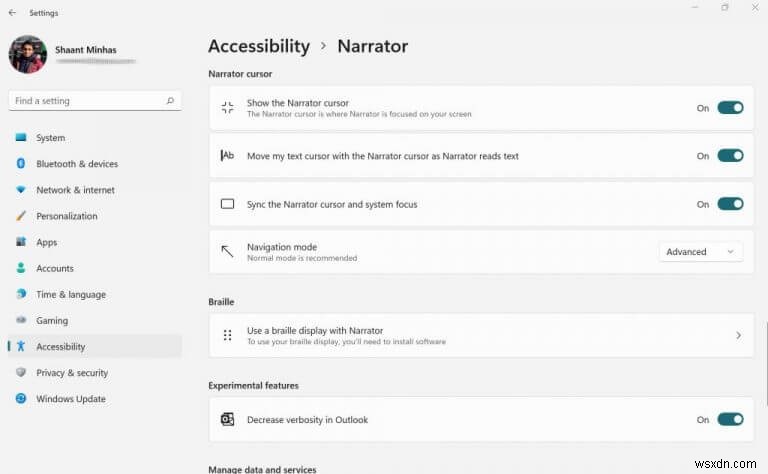Click the back arrow in Settings header

(x=12, y=13)
